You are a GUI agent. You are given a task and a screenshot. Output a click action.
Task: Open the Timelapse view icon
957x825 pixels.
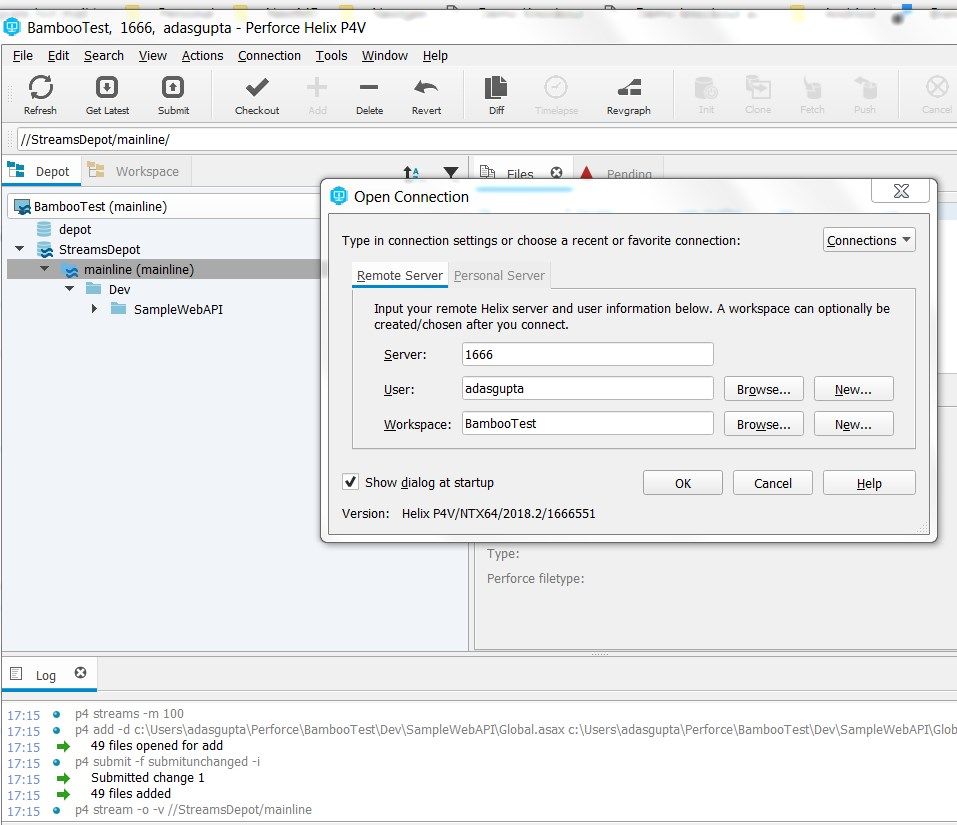coord(556,87)
